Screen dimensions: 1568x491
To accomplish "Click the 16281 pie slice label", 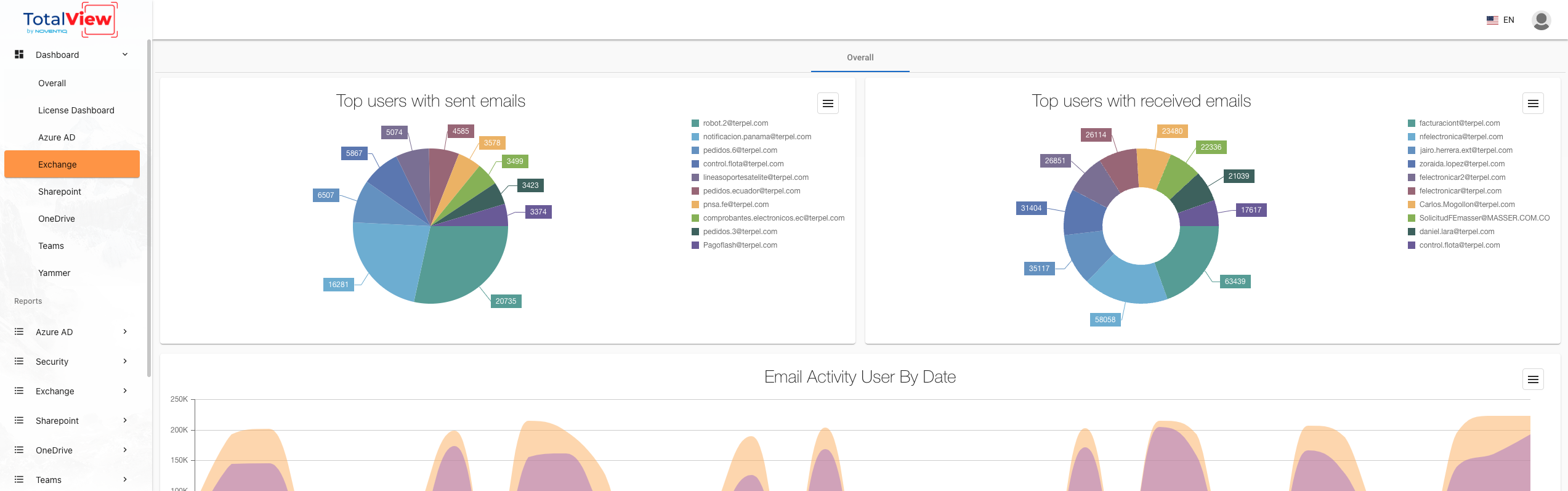I will coord(338,285).
